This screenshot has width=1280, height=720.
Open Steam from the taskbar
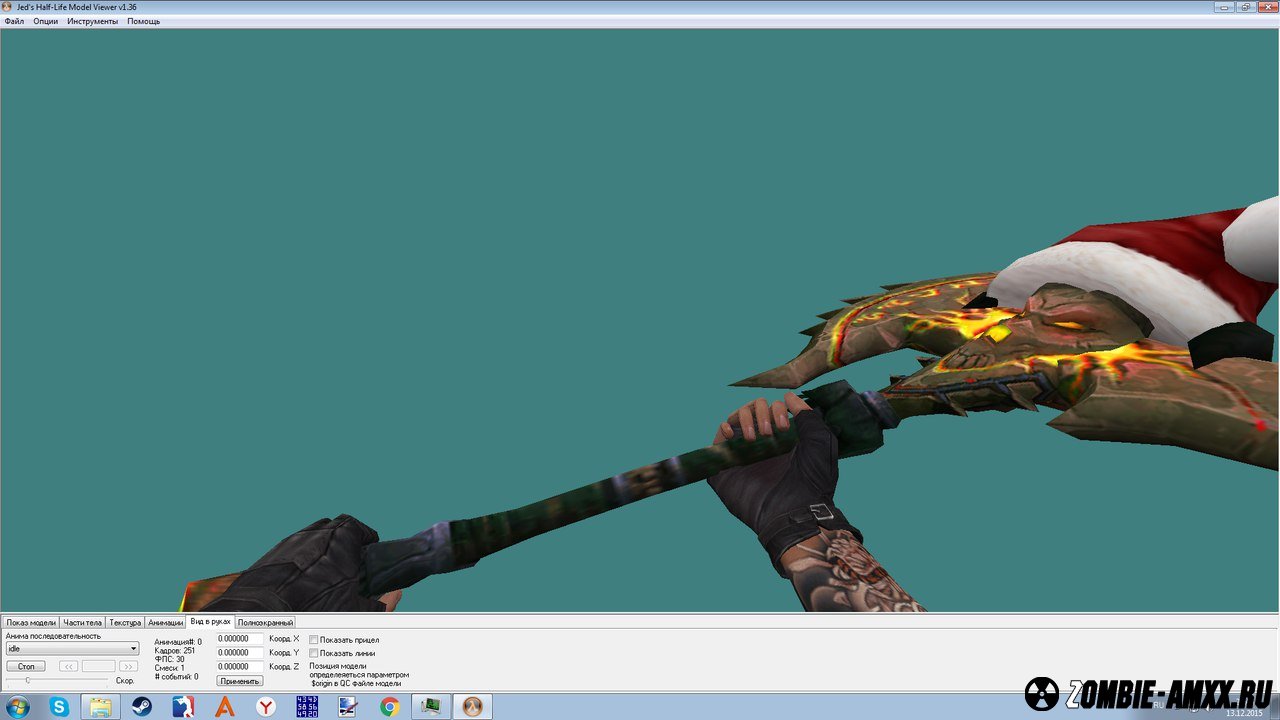[x=142, y=707]
